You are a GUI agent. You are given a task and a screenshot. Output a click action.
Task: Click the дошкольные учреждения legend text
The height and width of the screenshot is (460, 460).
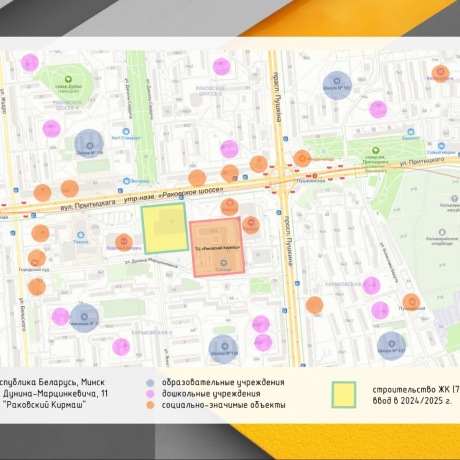pyautogui.click(x=211, y=394)
